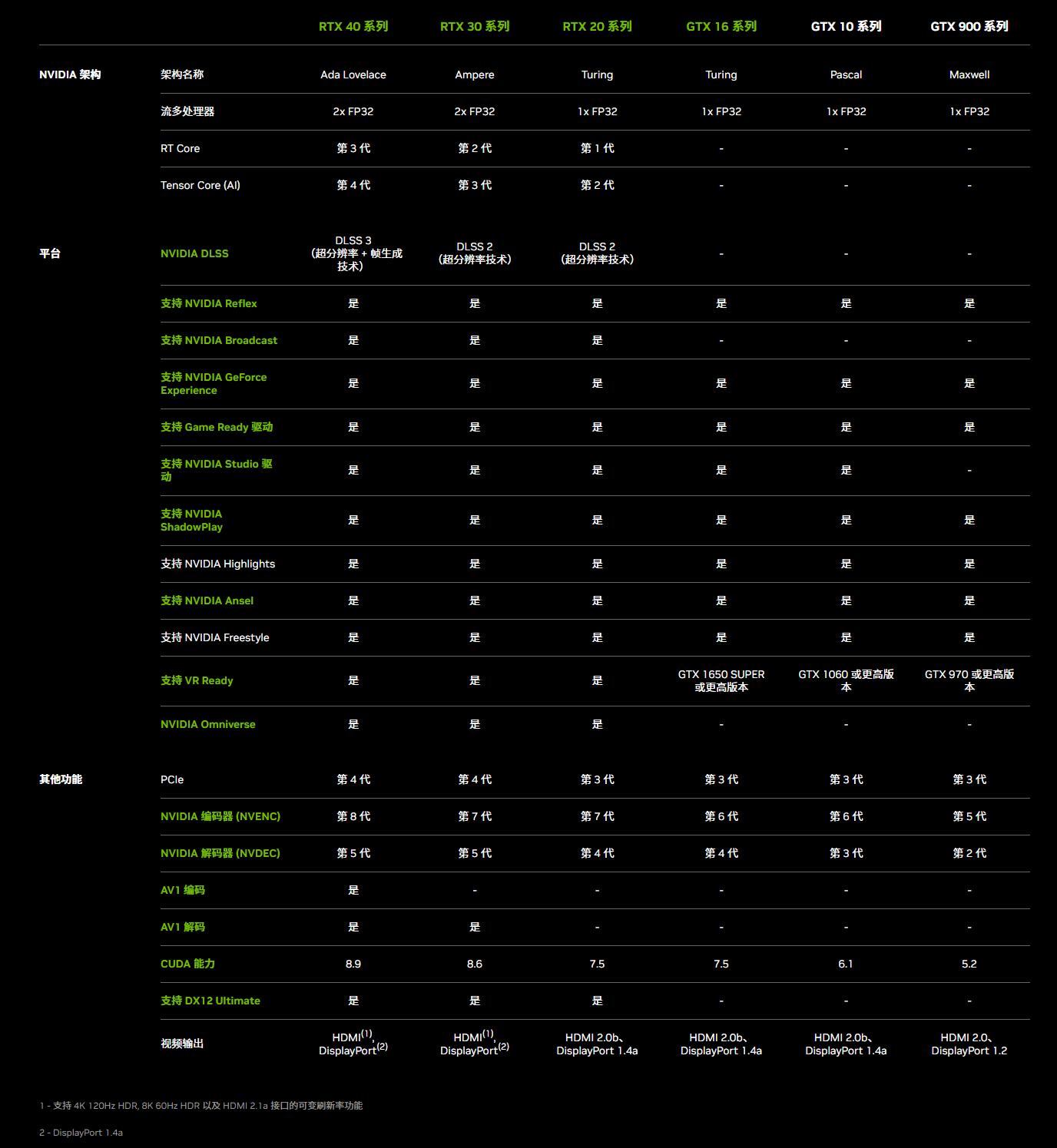1057x1148 pixels.
Task: Click the 平台 section label
Action: (50, 253)
